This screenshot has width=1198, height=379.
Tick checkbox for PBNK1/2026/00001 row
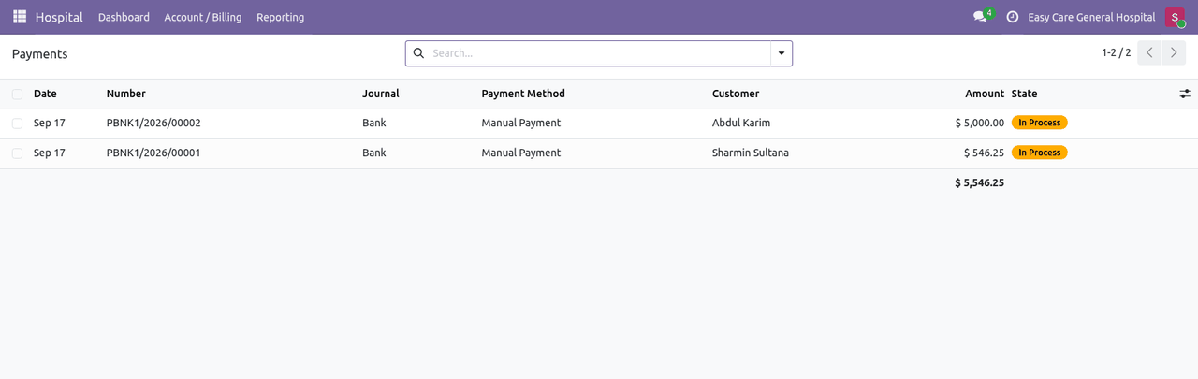(17, 153)
